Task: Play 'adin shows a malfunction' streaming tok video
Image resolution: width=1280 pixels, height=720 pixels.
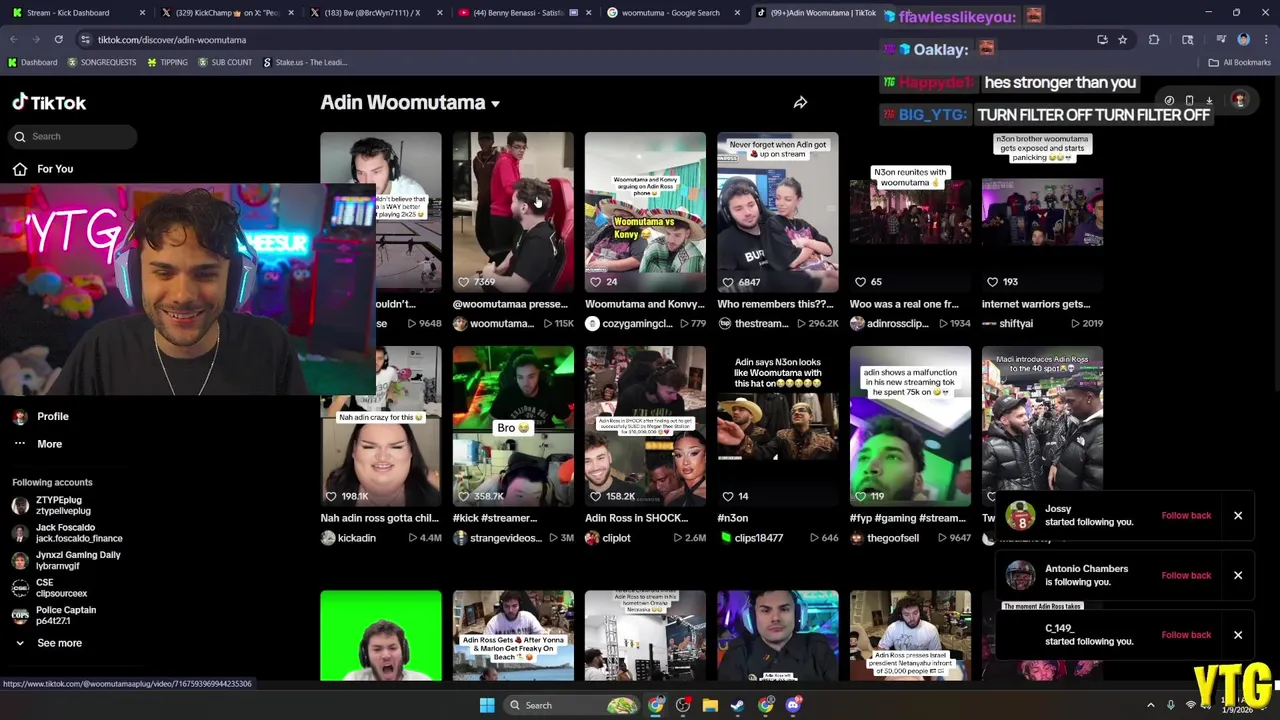Action: [910, 426]
